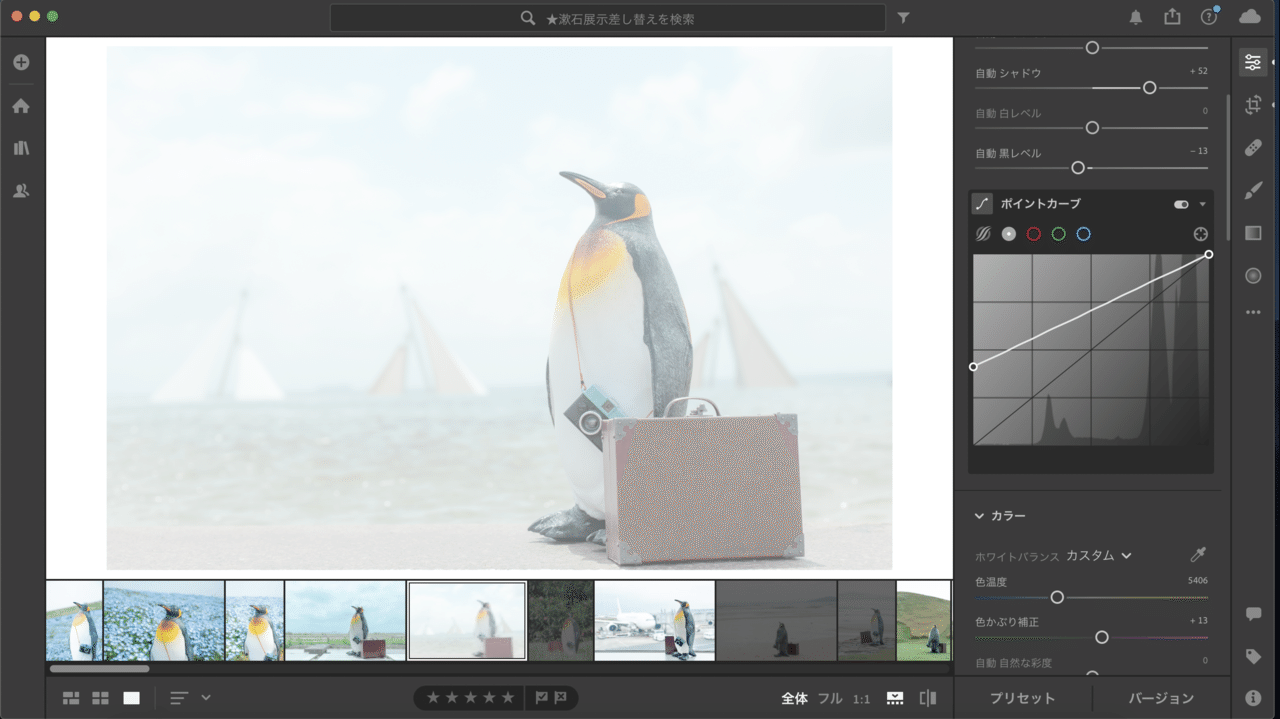
Task: Click the Share export icon
Action: click(x=1172, y=17)
